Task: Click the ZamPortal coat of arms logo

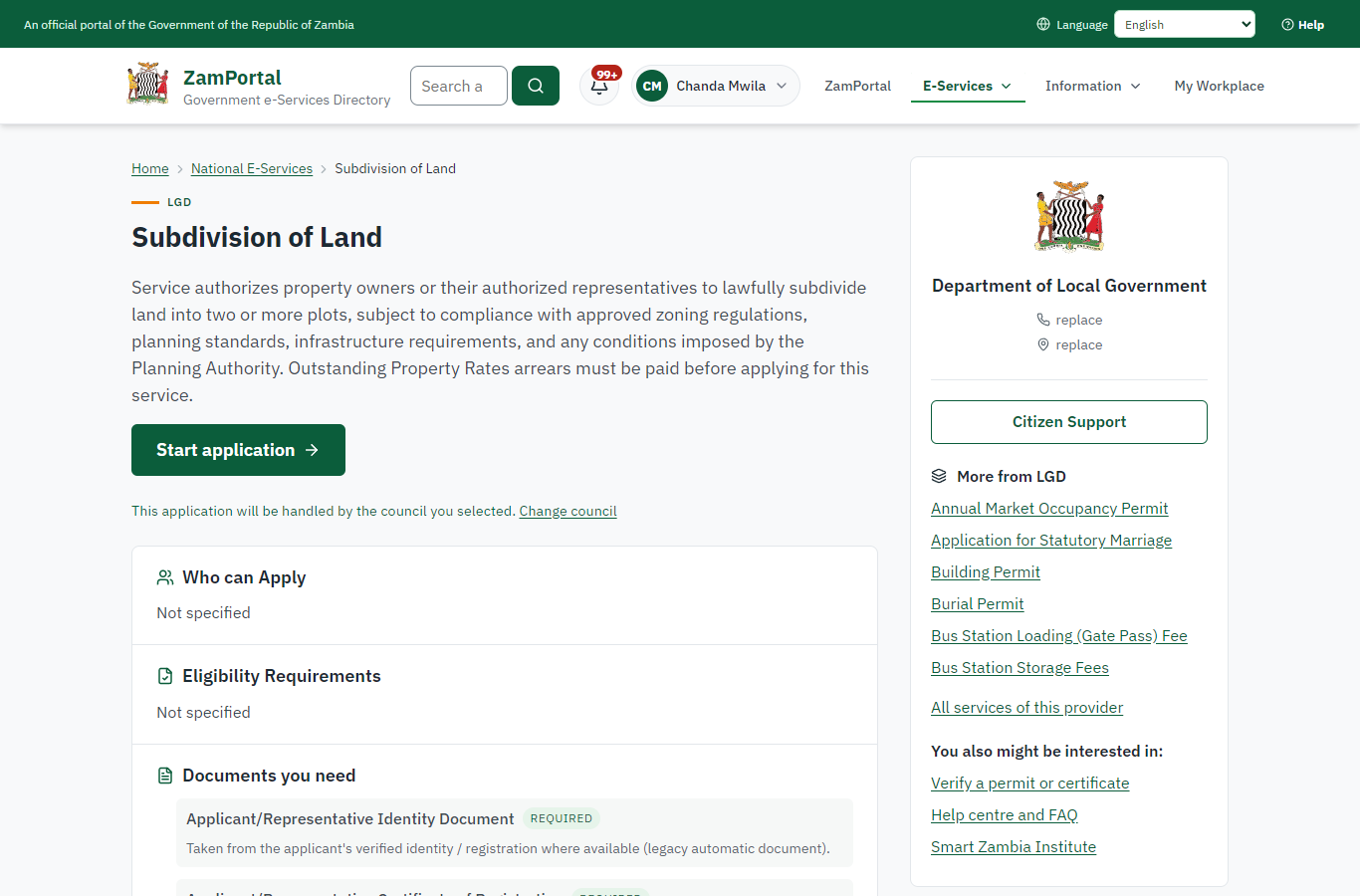Action: (x=147, y=85)
